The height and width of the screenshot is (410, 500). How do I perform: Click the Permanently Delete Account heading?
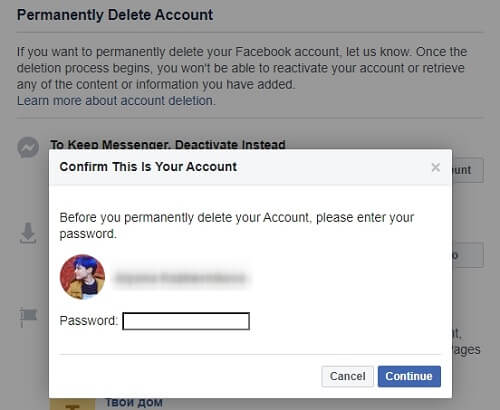click(115, 15)
